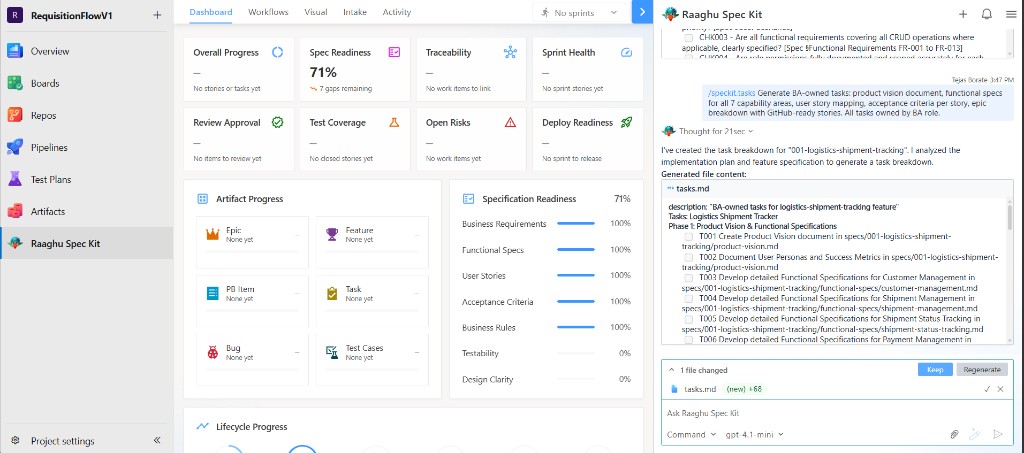Switch to the Workflows tab
This screenshot has height=453, width=1024.
click(268, 12)
